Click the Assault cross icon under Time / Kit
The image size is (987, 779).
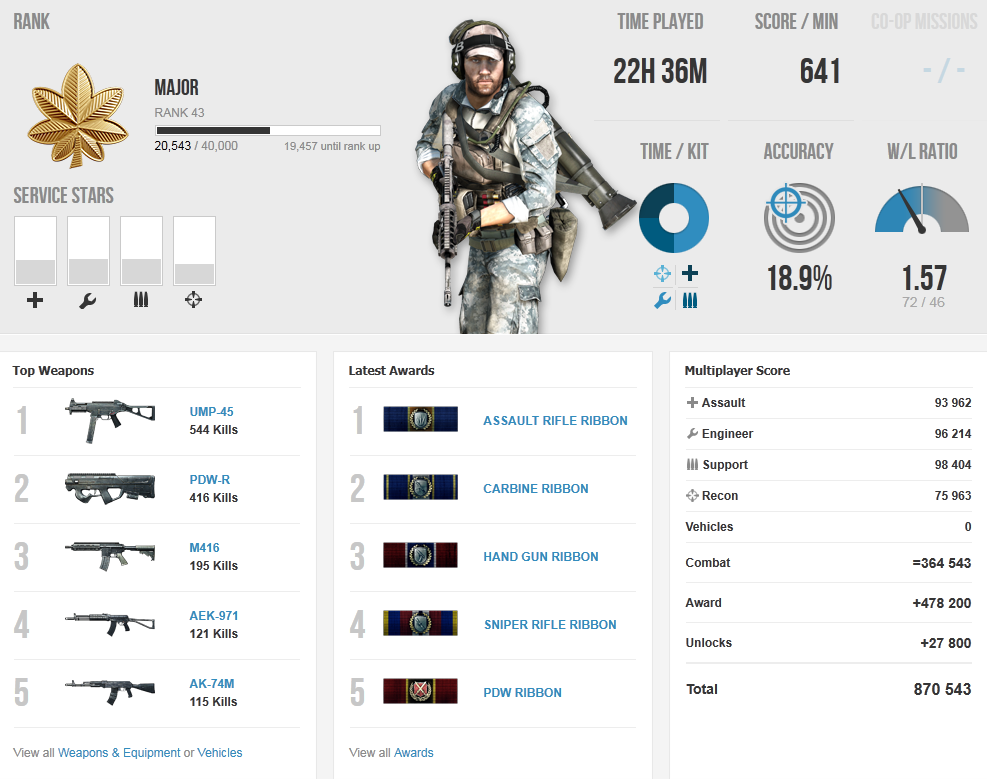(x=690, y=273)
